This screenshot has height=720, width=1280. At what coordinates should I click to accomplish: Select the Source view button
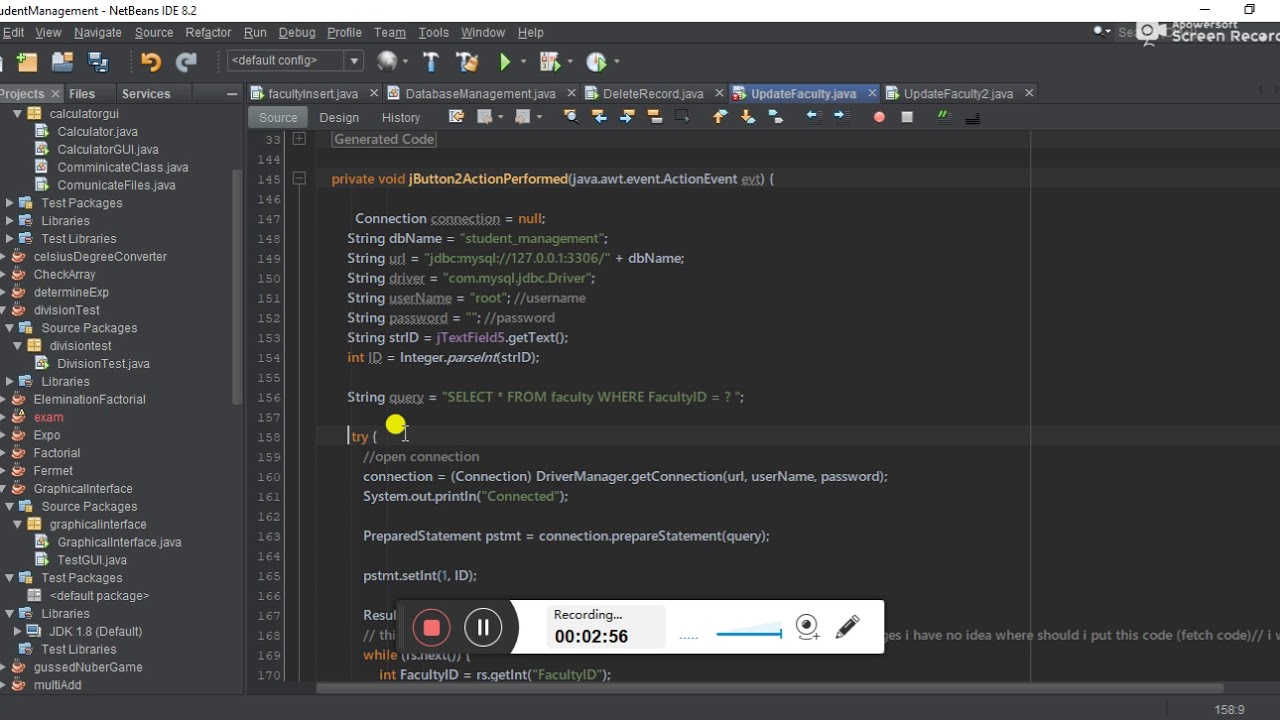278,117
